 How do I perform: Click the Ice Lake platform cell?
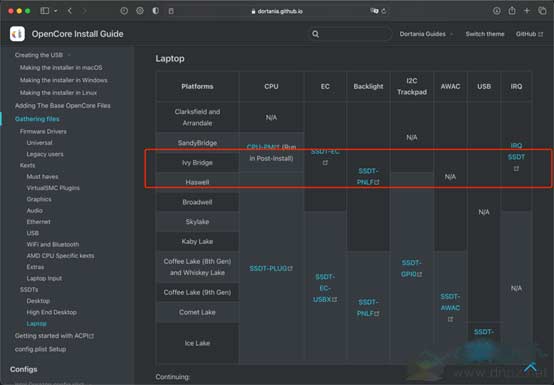[197, 343]
